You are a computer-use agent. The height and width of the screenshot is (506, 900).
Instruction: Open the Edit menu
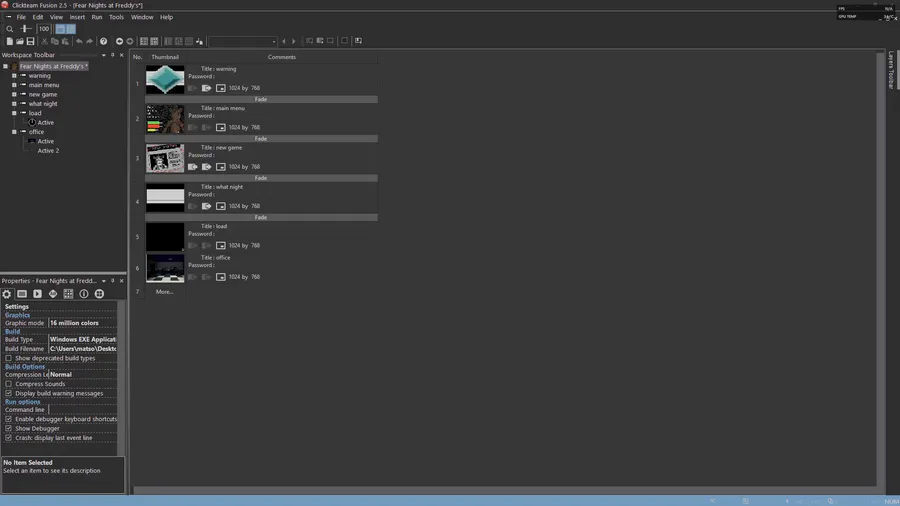click(x=38, y=17)
